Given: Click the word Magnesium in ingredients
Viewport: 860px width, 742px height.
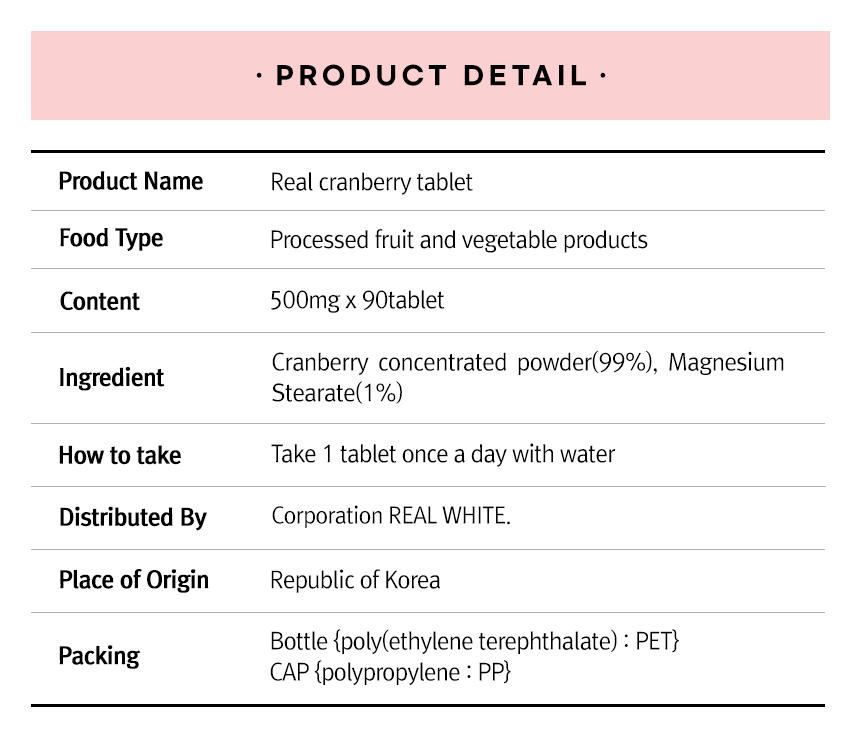Looking at the screenshot, I should pos(726,362).
